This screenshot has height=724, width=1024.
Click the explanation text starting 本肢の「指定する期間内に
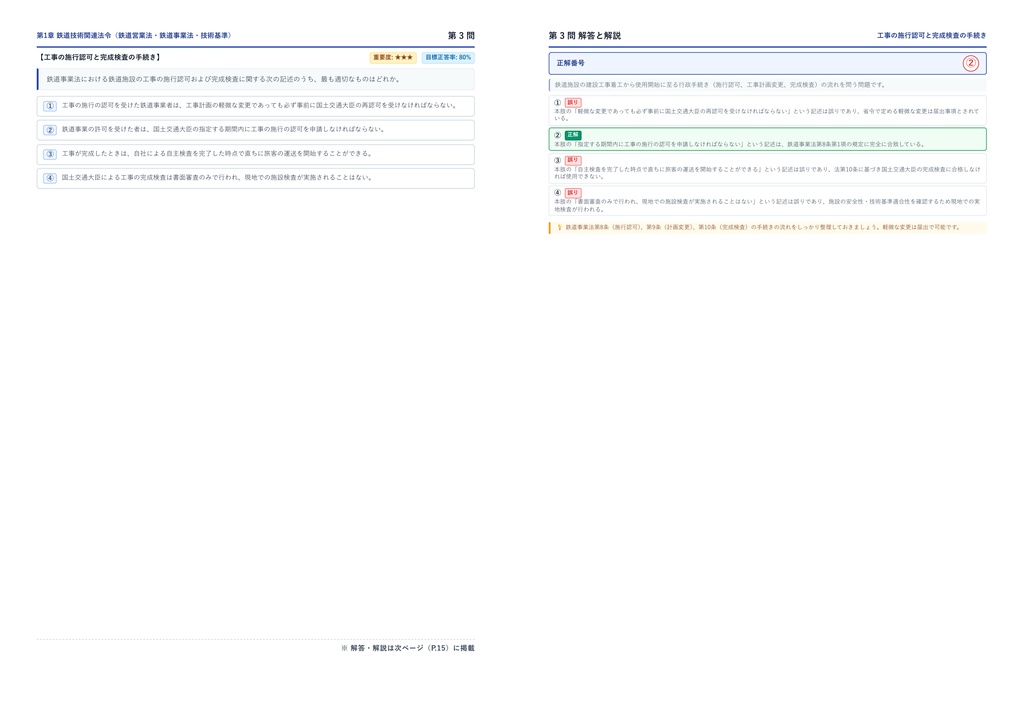739,144
